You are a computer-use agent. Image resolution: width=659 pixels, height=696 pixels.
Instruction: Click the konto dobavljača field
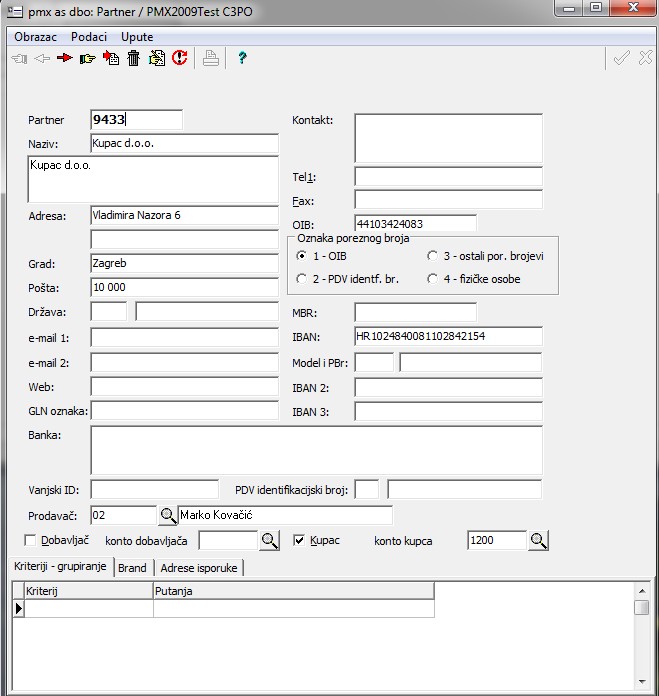coord(228,540)
